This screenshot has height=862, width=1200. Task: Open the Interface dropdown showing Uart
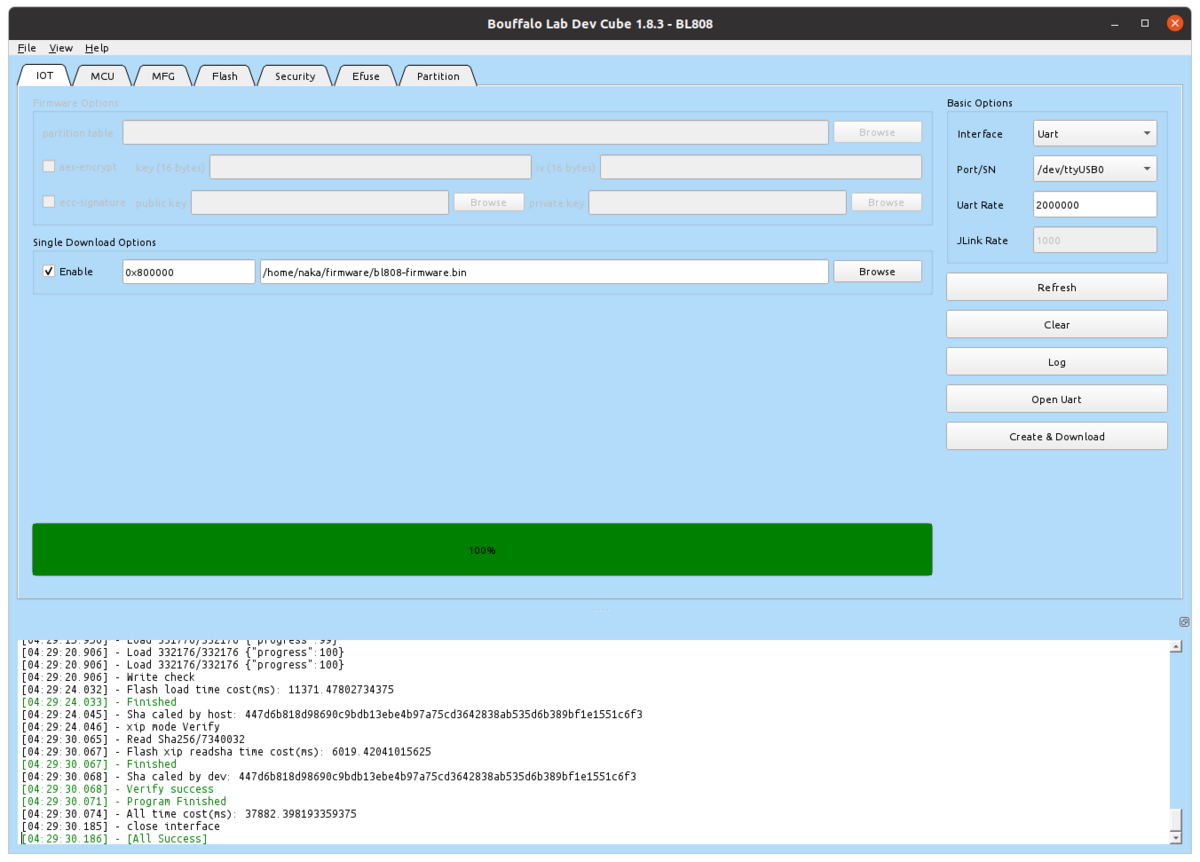pyautogui.click(x=1094, y=134)
